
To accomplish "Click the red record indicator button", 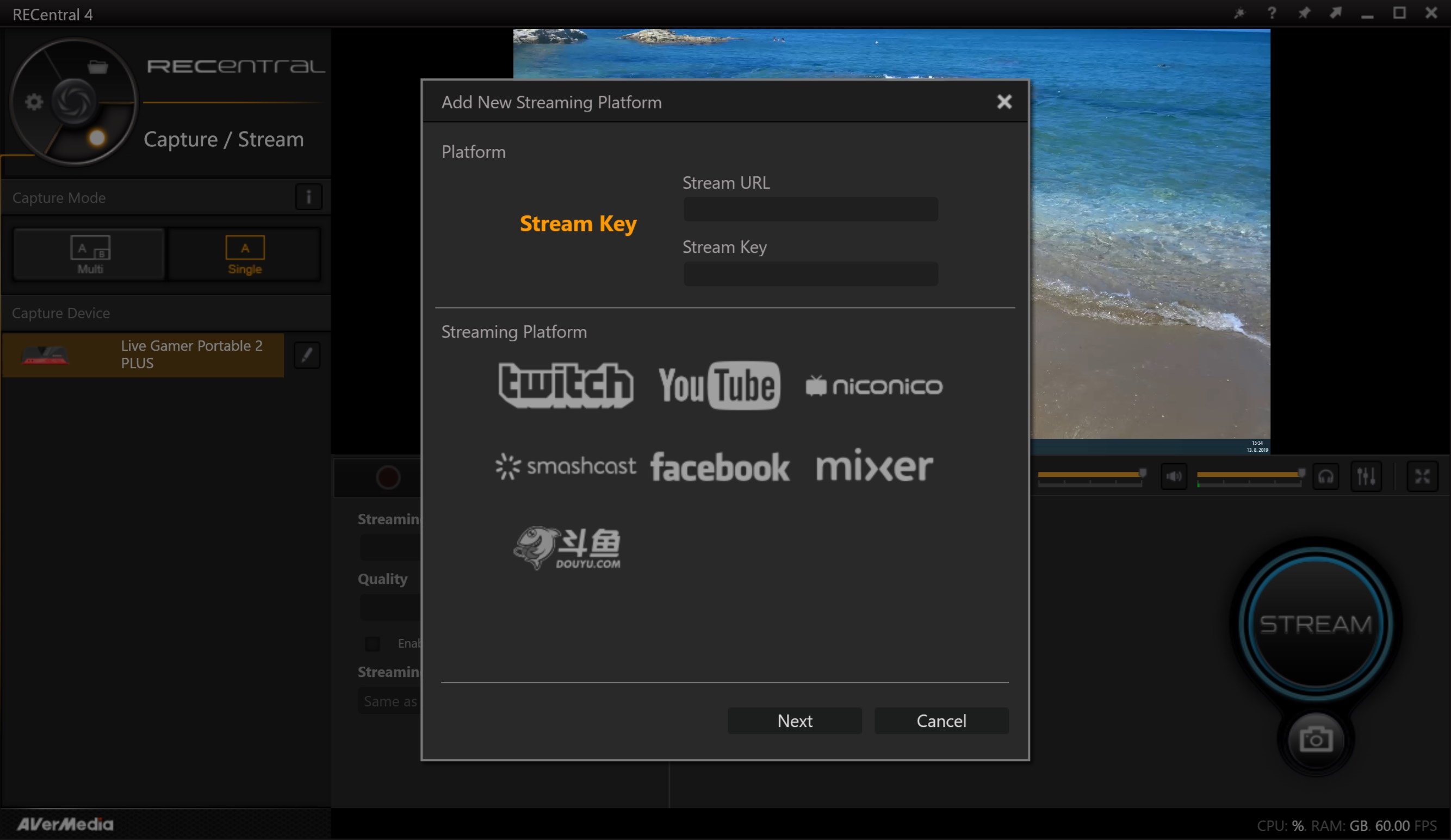I will pyautogui.click(x=388, y=477).
